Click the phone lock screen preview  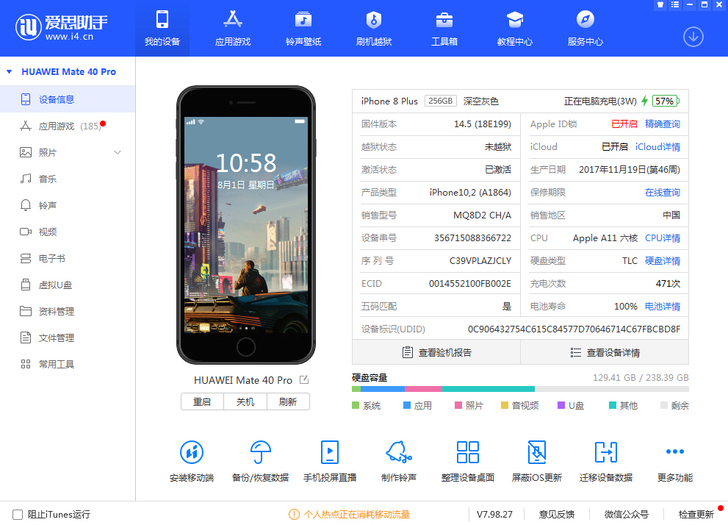(x=246, y=225)
